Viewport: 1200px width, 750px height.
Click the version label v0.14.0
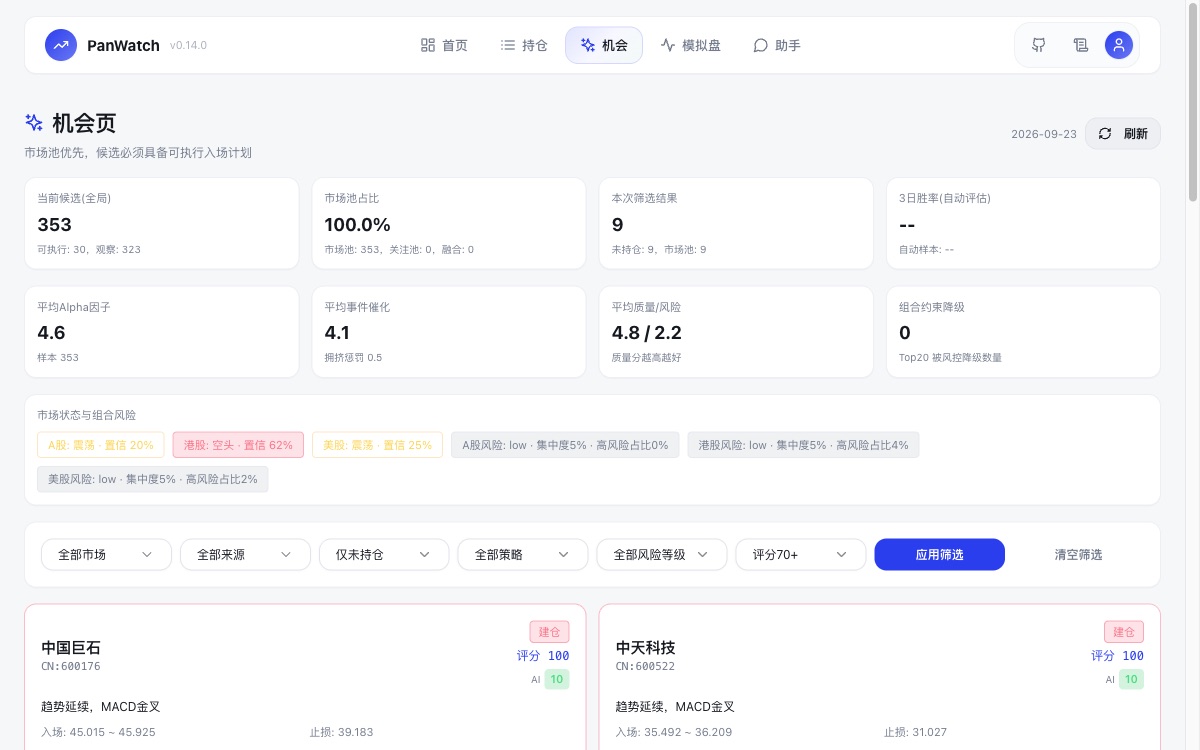[x=188, y=45]
